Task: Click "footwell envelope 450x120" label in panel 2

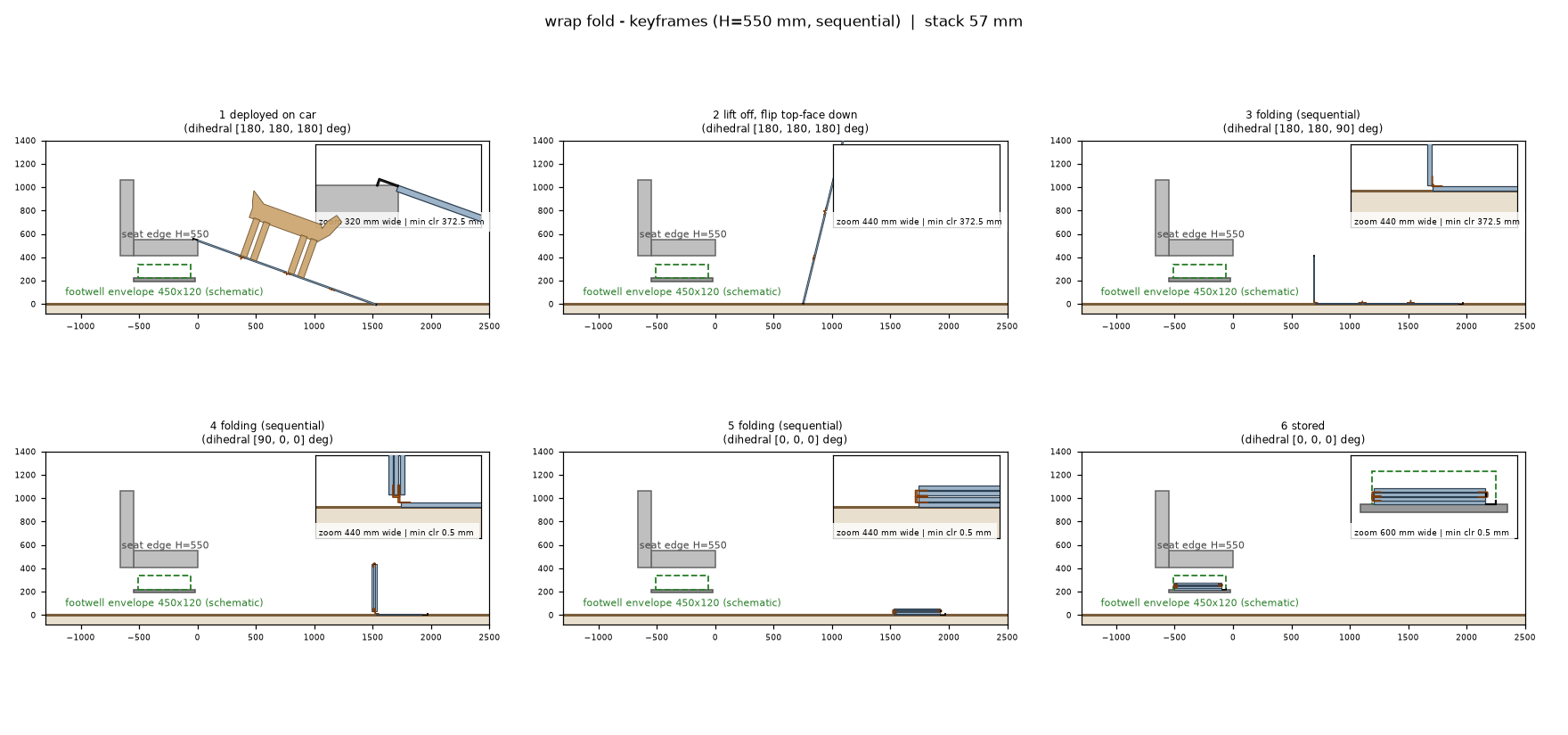Action: 682,291
